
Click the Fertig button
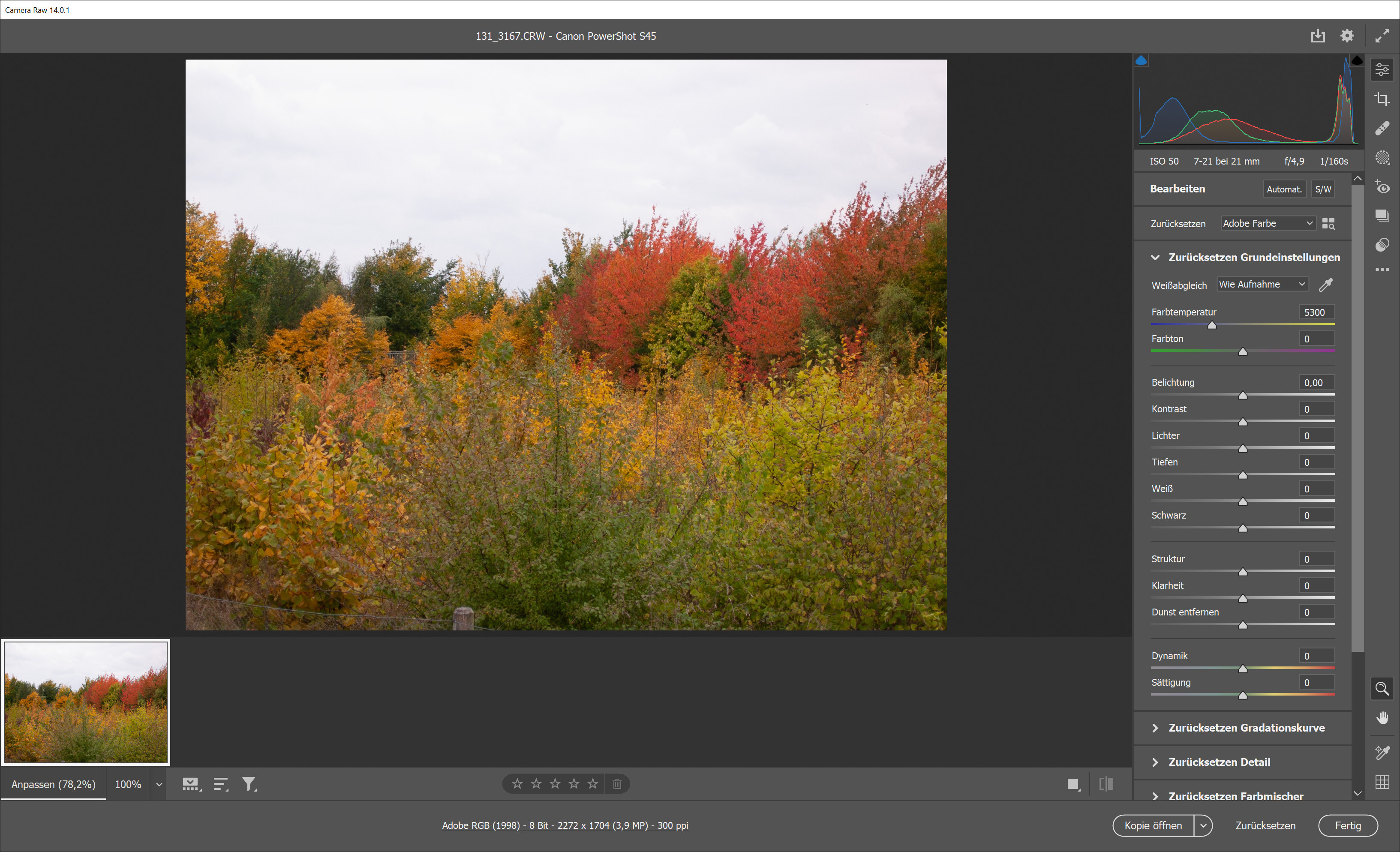1348,825
